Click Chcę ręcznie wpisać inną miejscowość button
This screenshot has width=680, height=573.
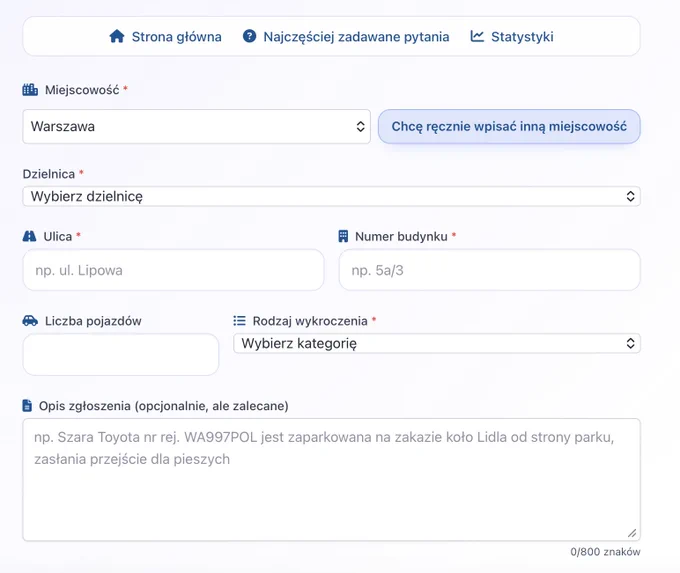pos(509,127)
